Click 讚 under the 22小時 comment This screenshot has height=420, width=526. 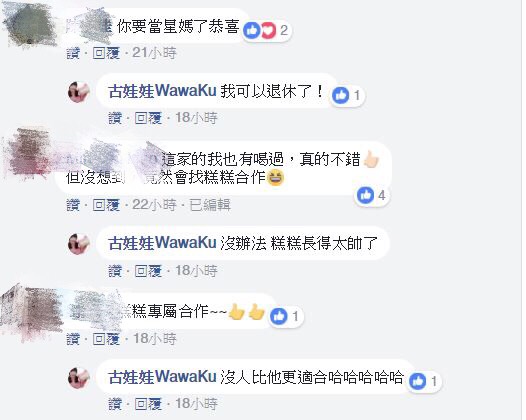click(x=73, y=205)
